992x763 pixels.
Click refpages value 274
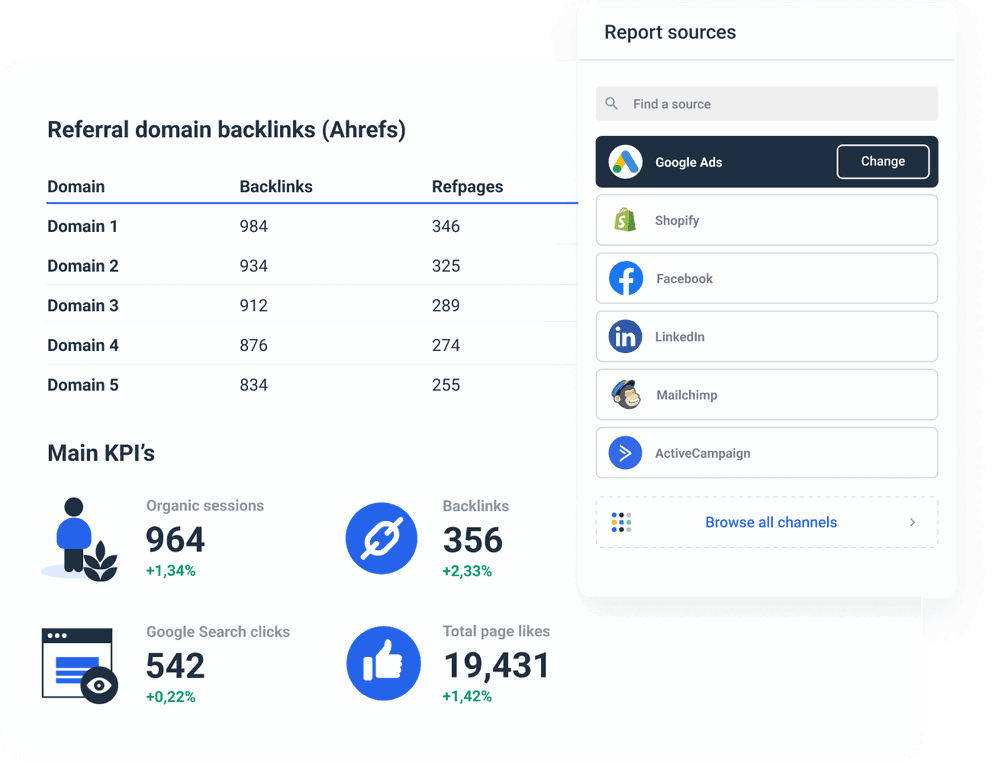coord(446,345)
